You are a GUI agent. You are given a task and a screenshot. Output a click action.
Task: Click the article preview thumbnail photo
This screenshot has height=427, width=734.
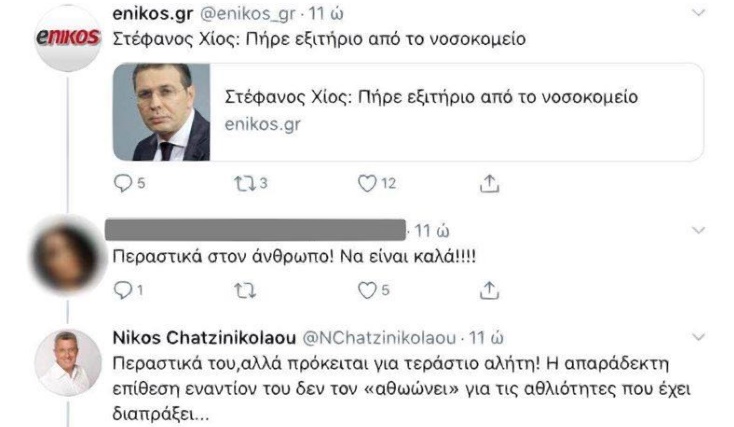point(162,112)
